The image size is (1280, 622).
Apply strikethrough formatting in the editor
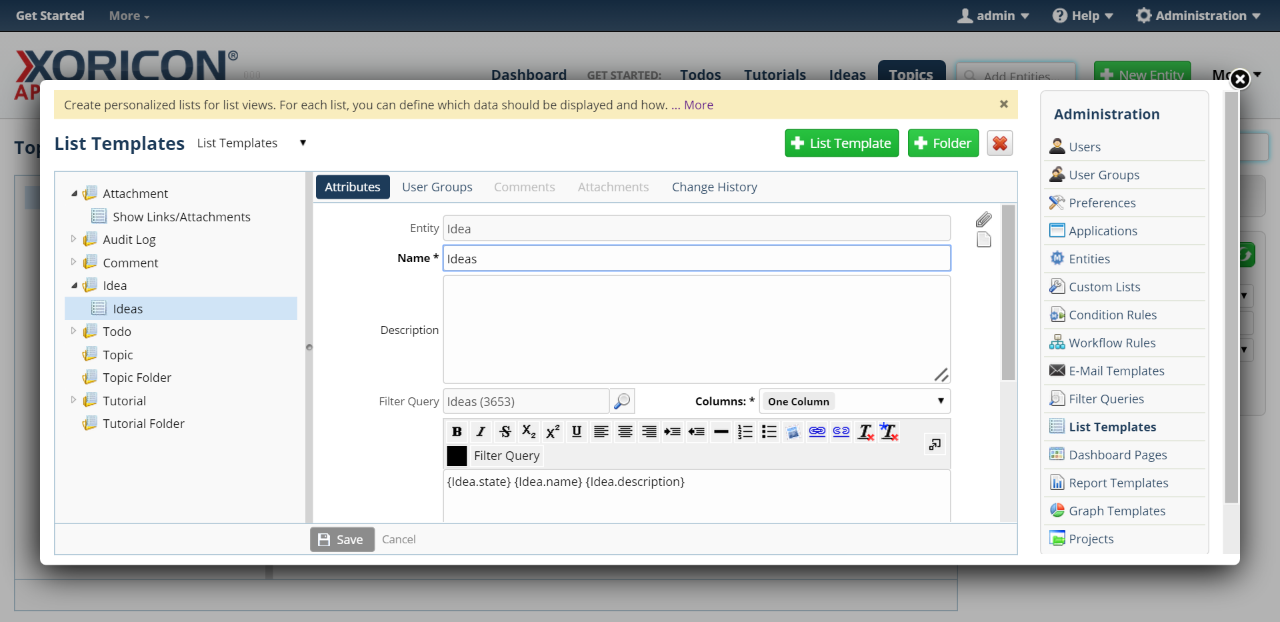505,432
